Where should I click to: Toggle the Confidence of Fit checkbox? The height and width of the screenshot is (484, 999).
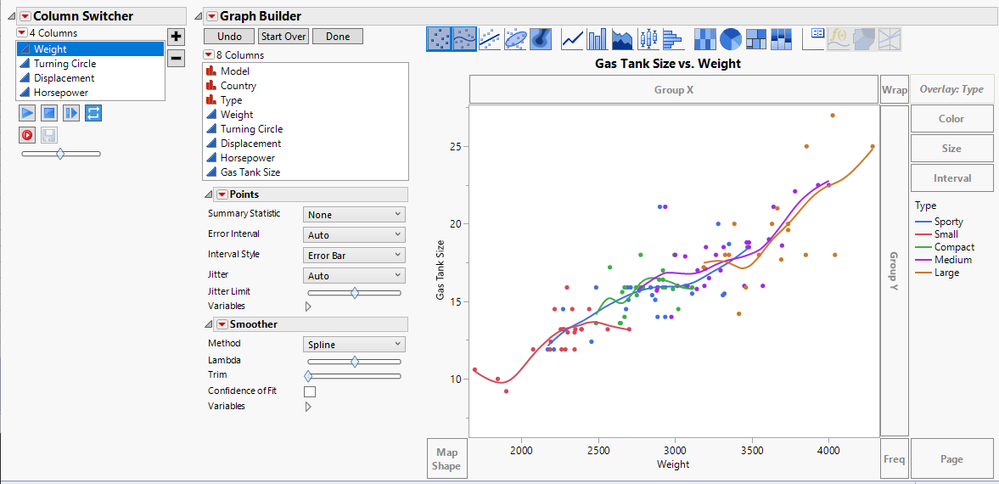point(310,391)
